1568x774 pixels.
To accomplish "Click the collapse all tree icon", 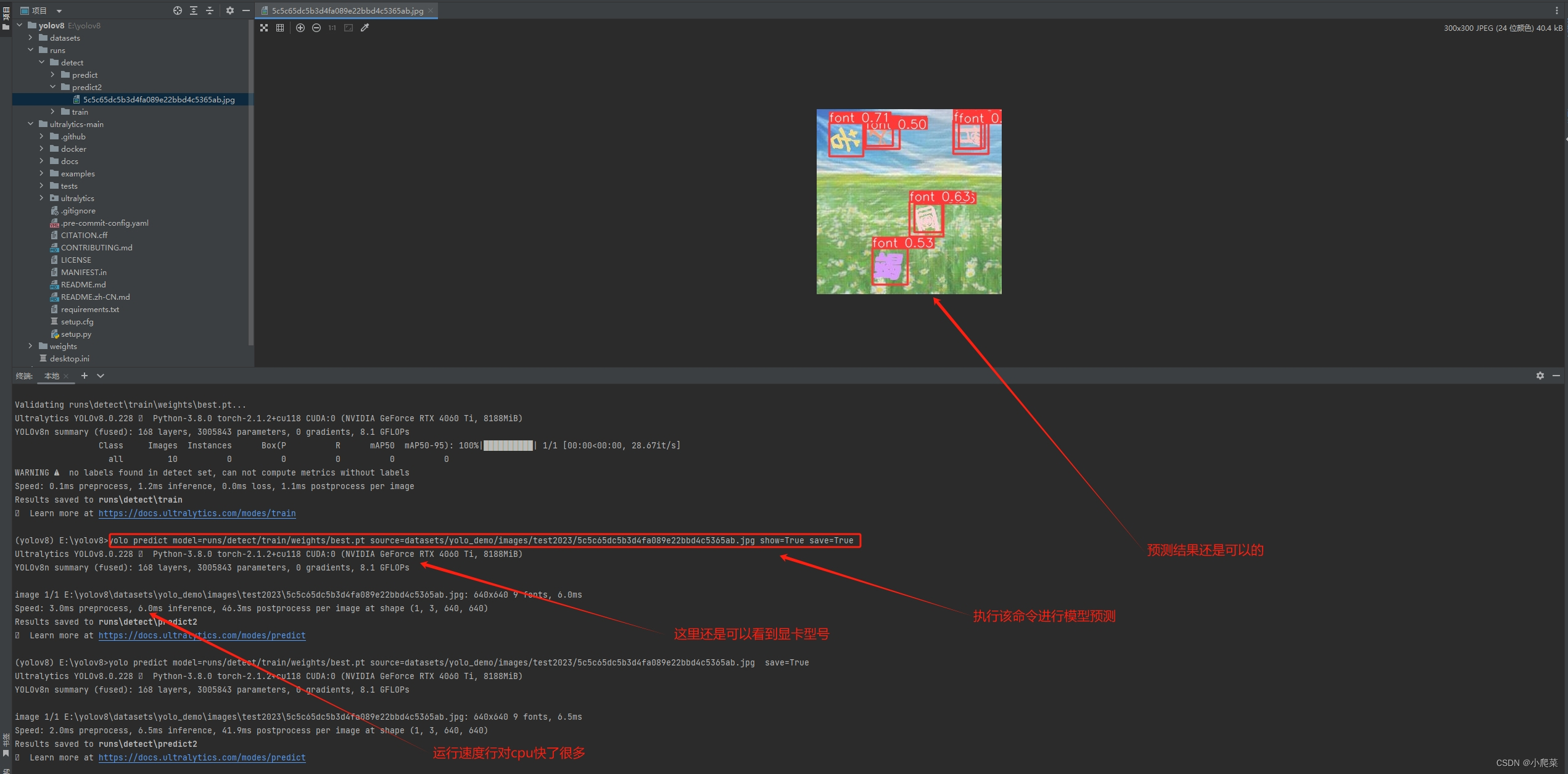I will tap(210, 10).
